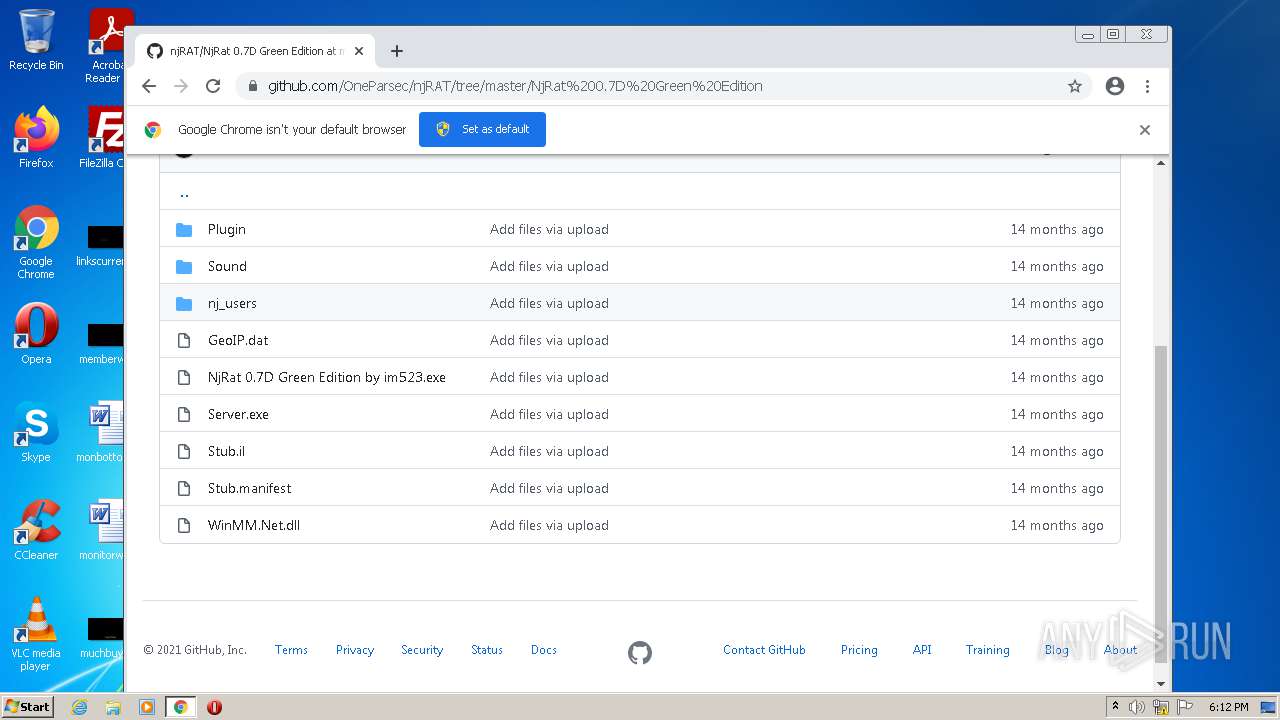1280x720 pixels.
Task: Open Training footer link
Action: [x=988, y=650]
